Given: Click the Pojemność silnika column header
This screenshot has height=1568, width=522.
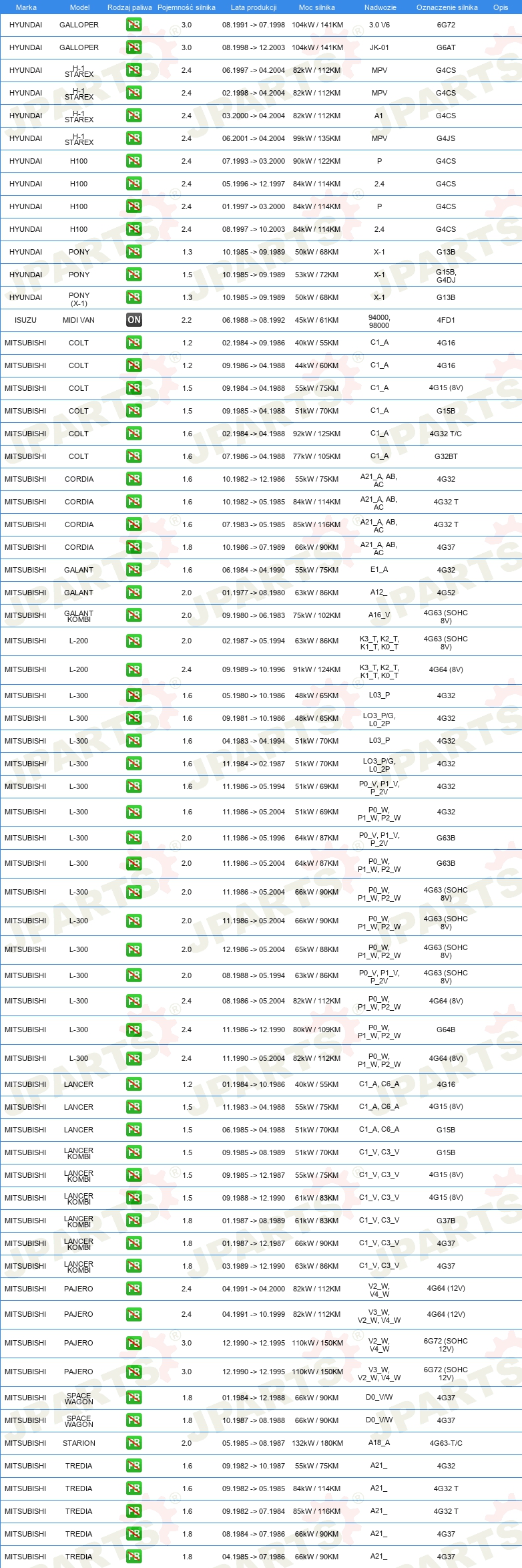Looking at the screenshot, I should click(x=186, y=7).
